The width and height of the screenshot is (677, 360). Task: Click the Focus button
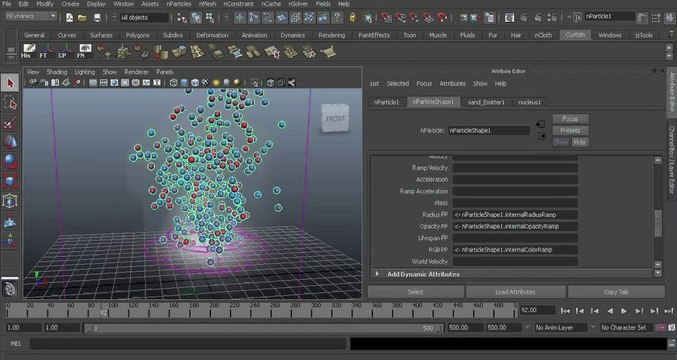point(570,119)
